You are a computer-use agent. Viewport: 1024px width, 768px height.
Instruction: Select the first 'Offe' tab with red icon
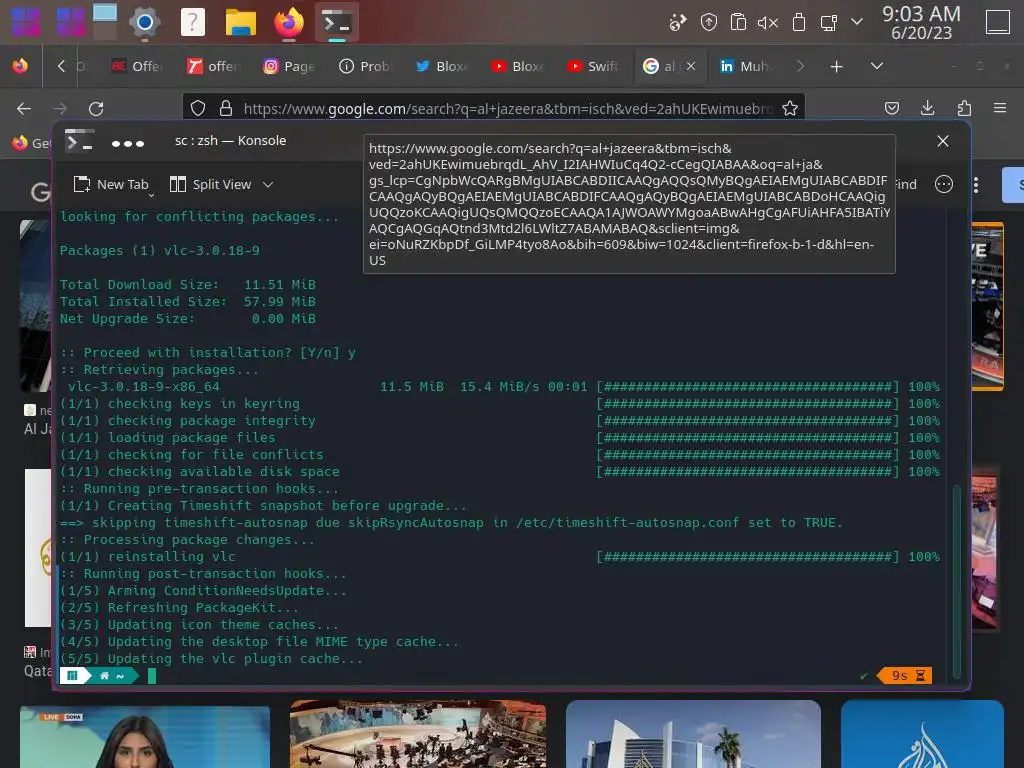click(x=137, y=66)
